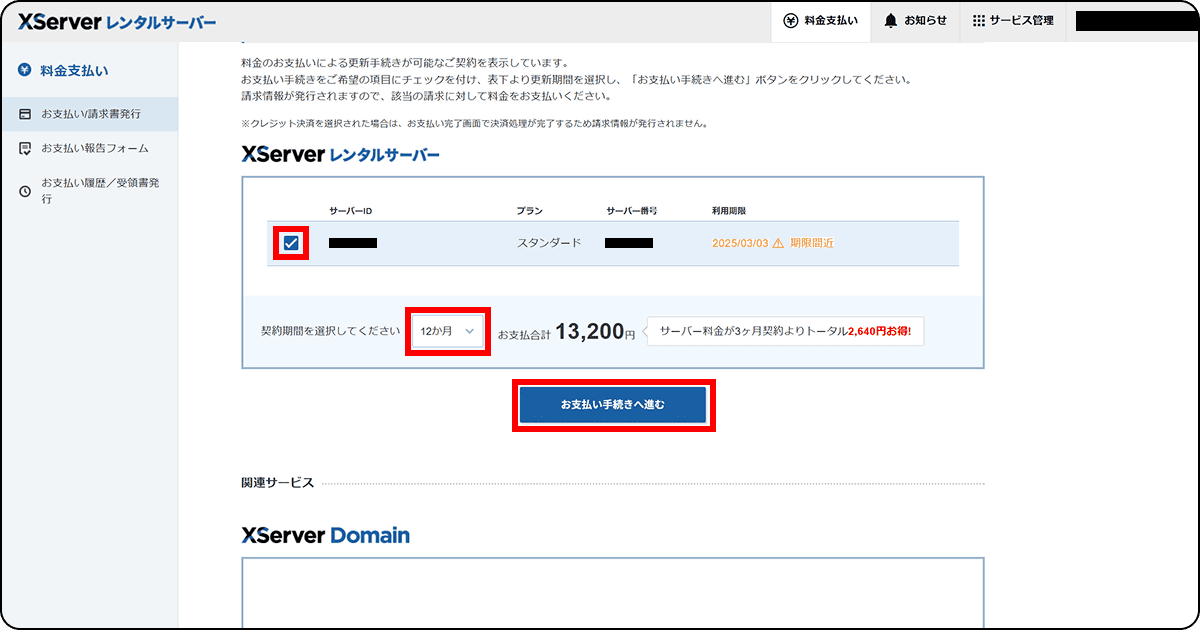This screenshot has height=630, width=1200.
Task: Click the 利用期限 column header
Action: (729, 211)
